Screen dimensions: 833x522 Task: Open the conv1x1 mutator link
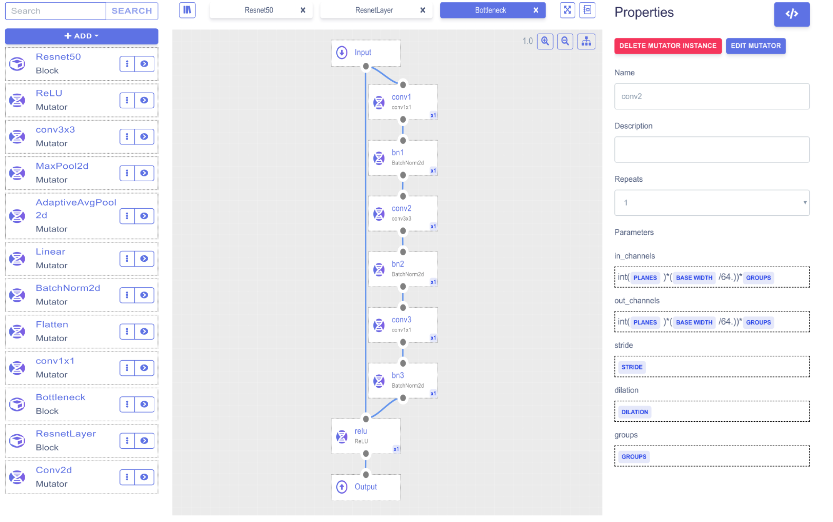55,361
